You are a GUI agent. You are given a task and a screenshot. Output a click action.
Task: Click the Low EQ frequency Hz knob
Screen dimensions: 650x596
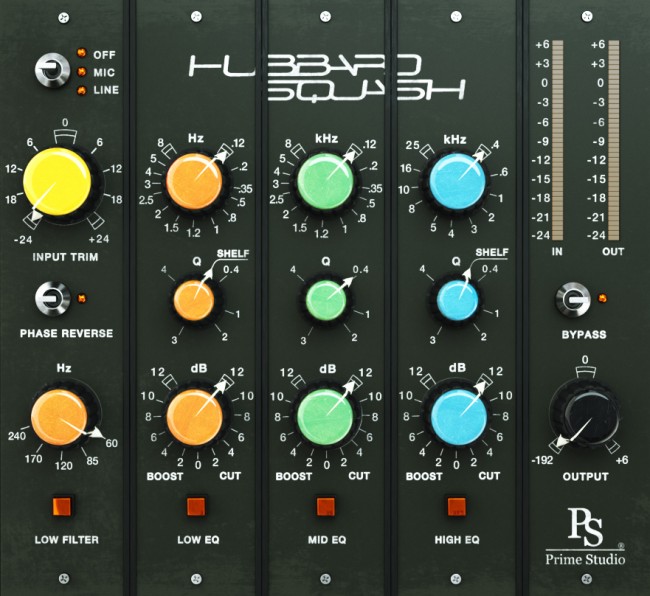(x=195, y=181)
